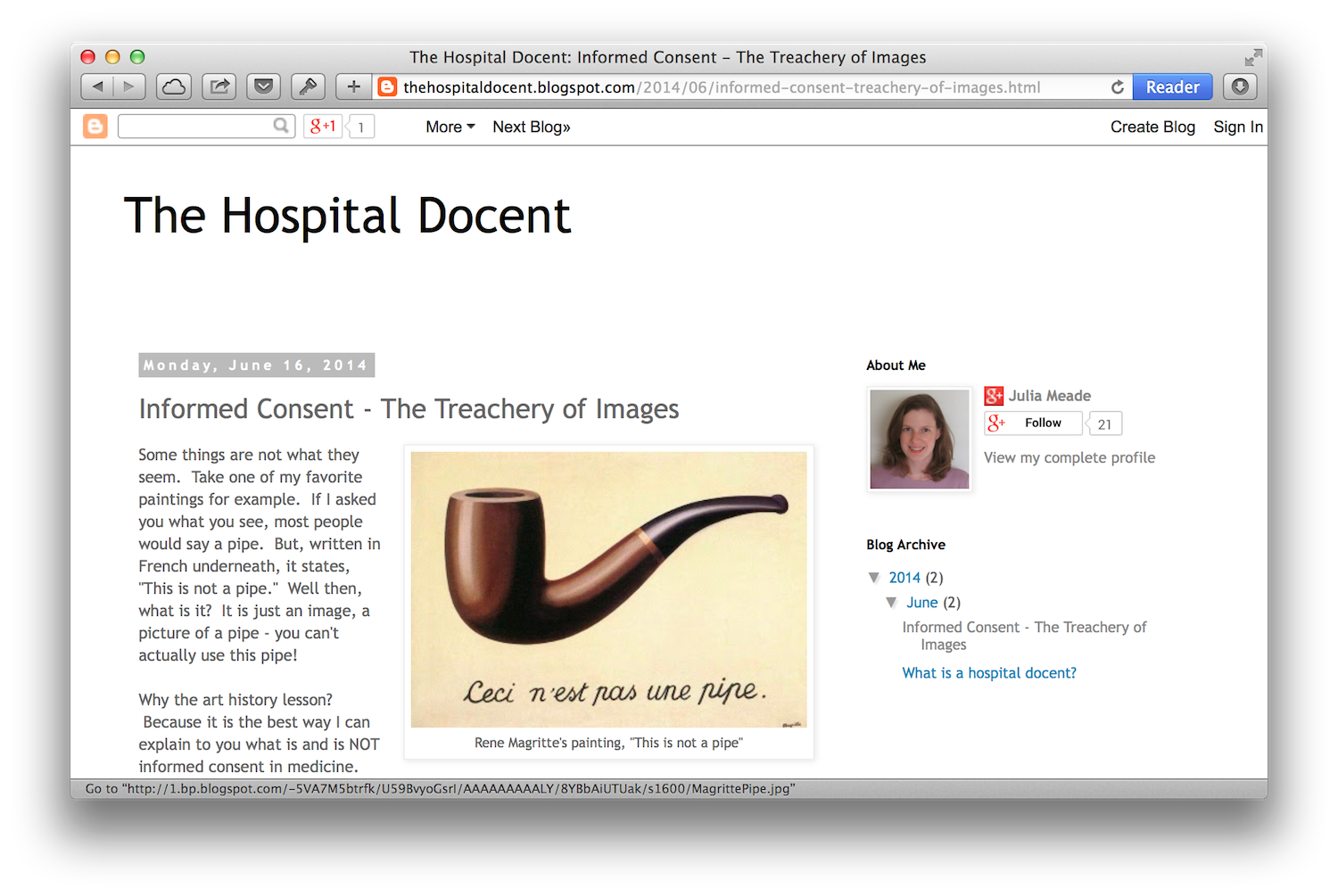Open June archive link
The height and width of the screenshot is (896, 1338).
point(922,603)
